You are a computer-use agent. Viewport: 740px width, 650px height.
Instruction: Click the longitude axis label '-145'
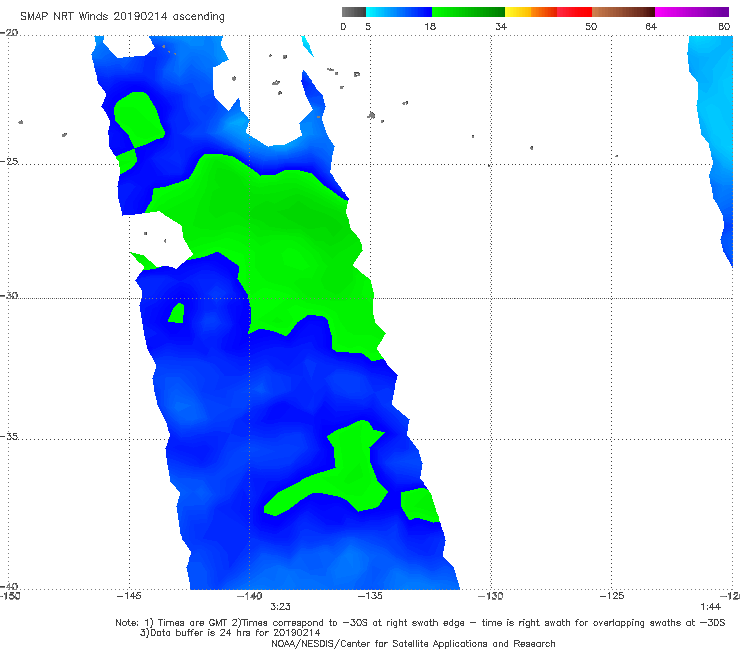129,596
